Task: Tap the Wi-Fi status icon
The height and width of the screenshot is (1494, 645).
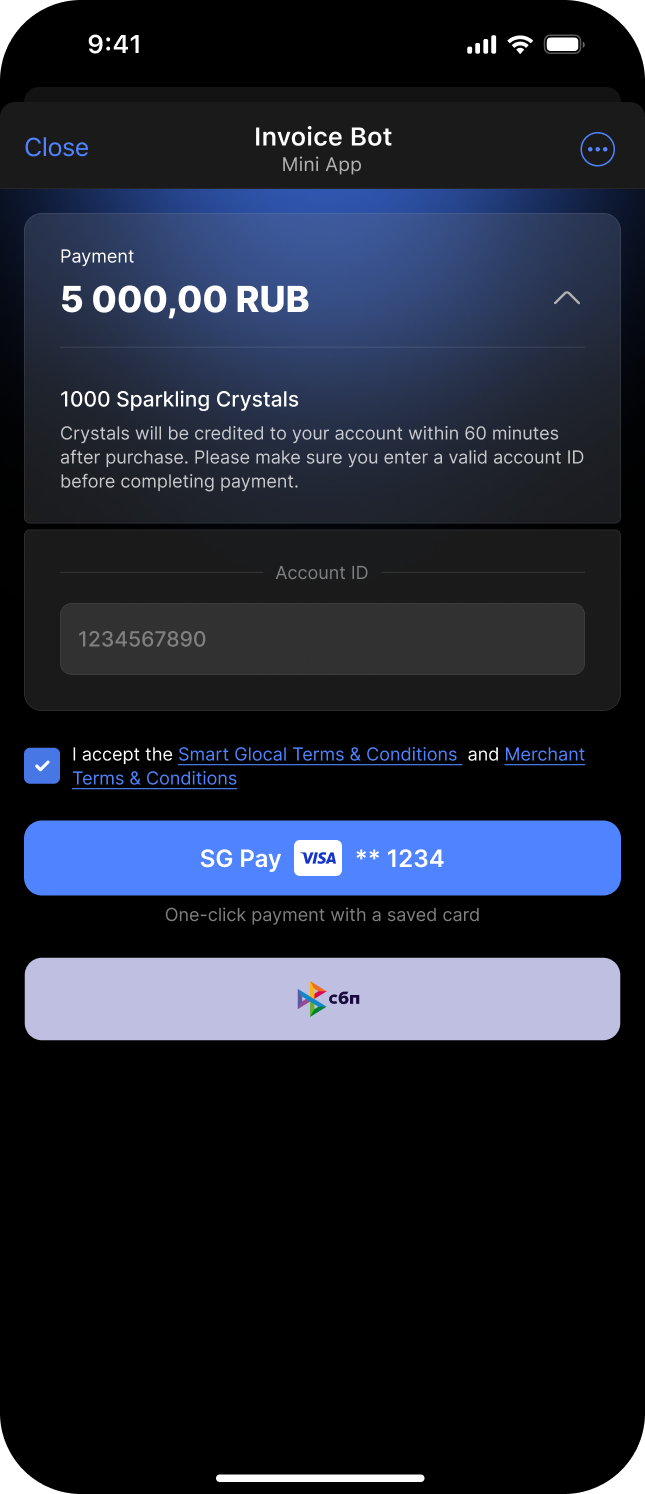Action: tap(520, 44)
